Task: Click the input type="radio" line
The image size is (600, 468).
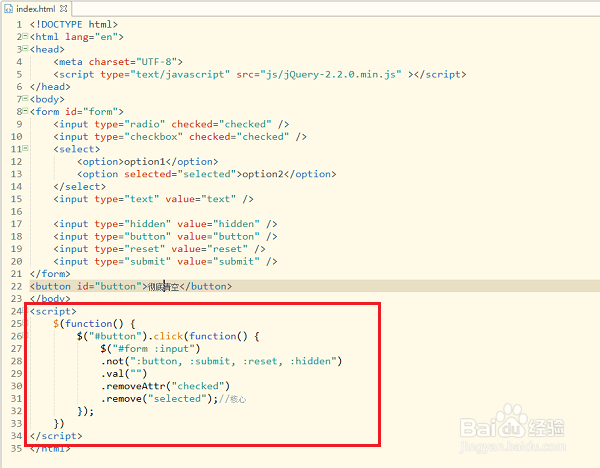Action: pyautogui.click(x=171, y=124)
